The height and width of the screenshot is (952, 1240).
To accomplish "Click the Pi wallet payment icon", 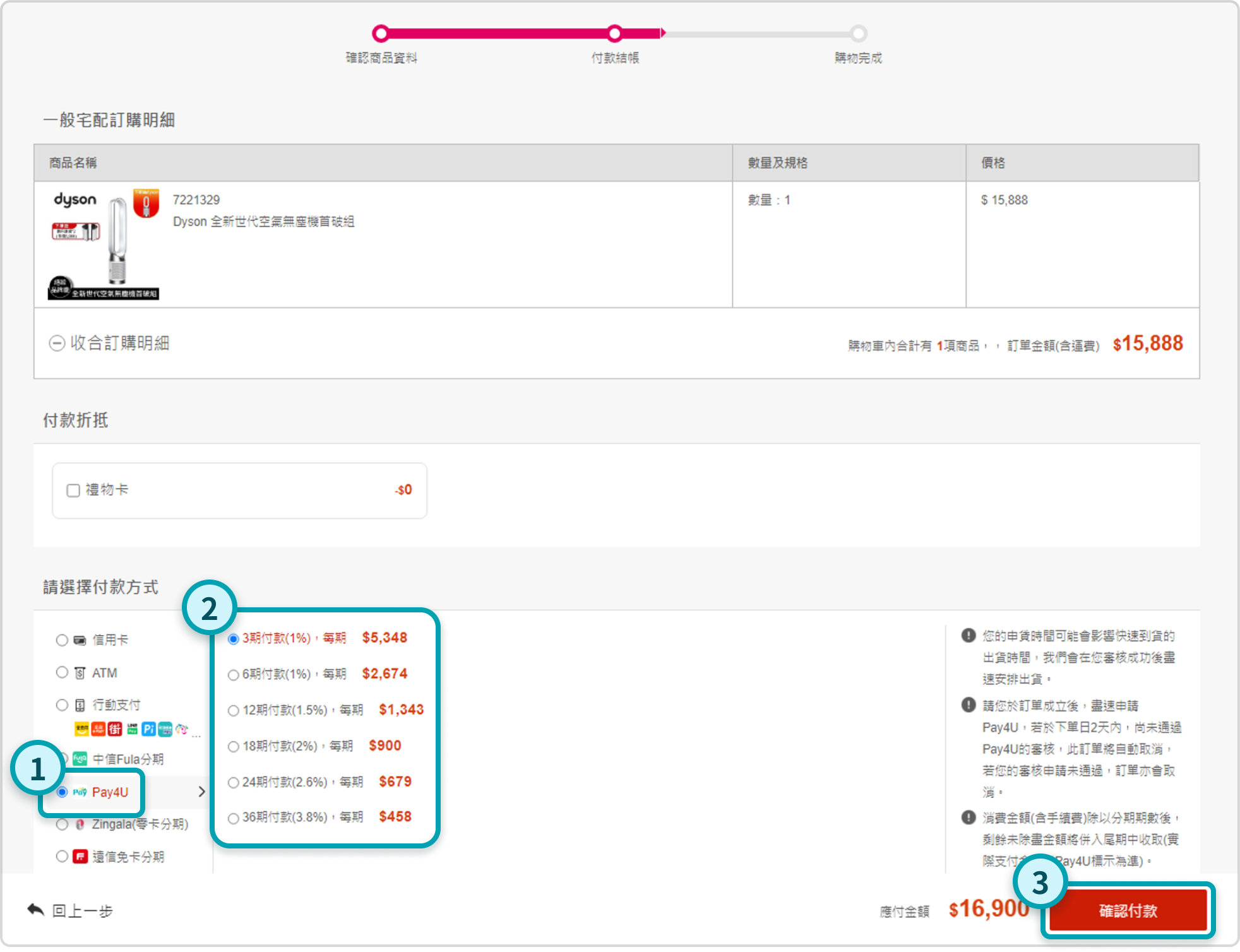I will (148, 729).
